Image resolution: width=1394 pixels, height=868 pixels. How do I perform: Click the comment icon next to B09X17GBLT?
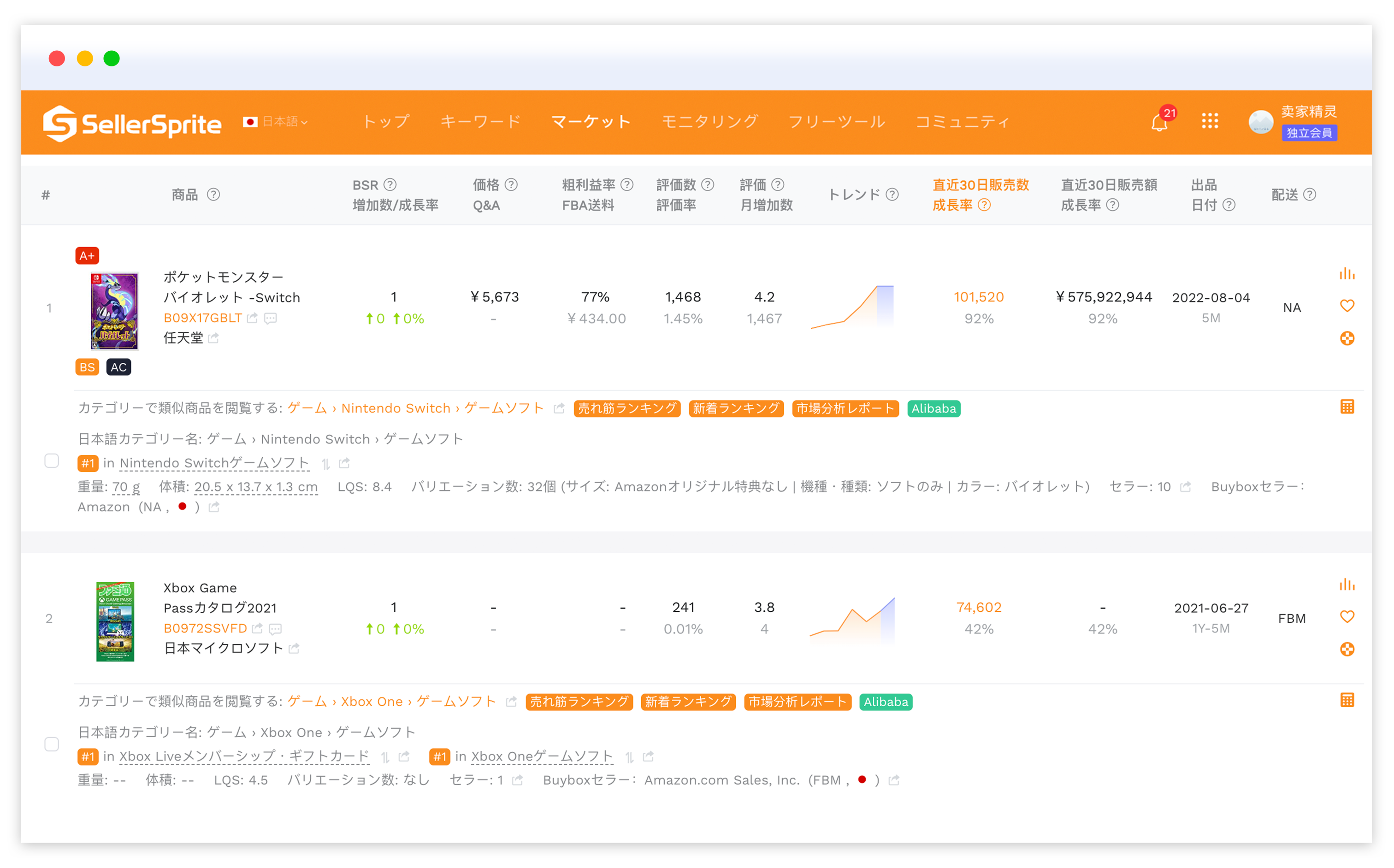[x=271, y=318]
